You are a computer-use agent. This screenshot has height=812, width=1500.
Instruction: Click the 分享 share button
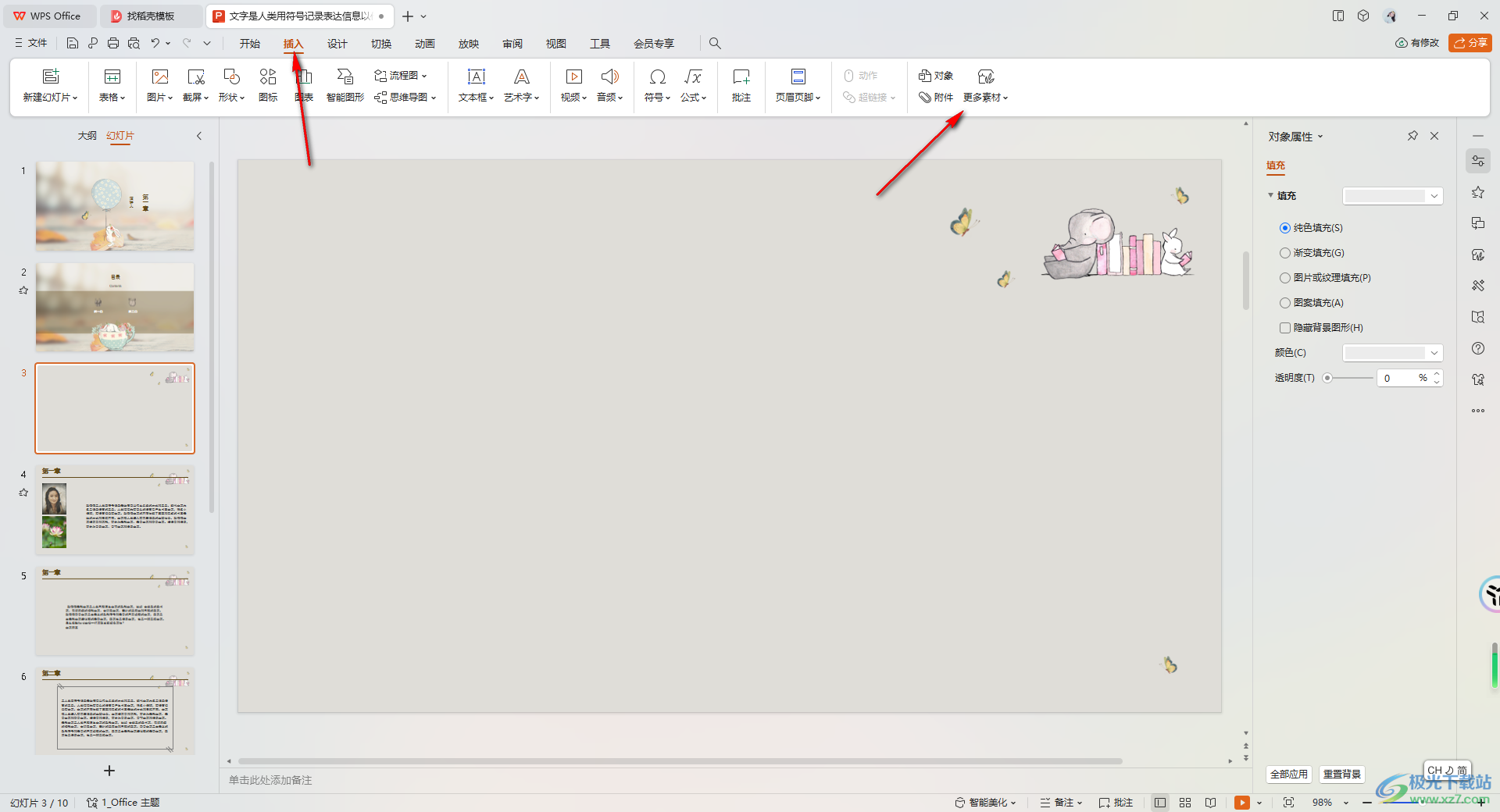point(1470,43)
